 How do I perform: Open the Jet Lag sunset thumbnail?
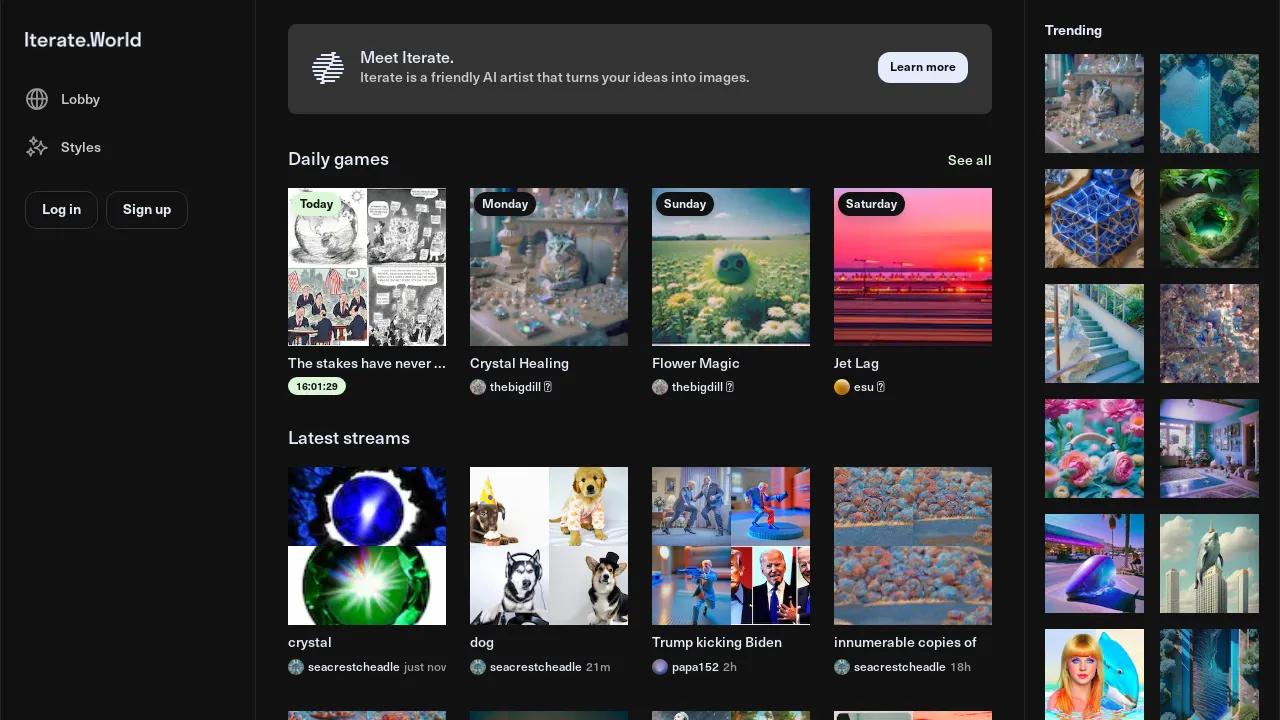913,267
